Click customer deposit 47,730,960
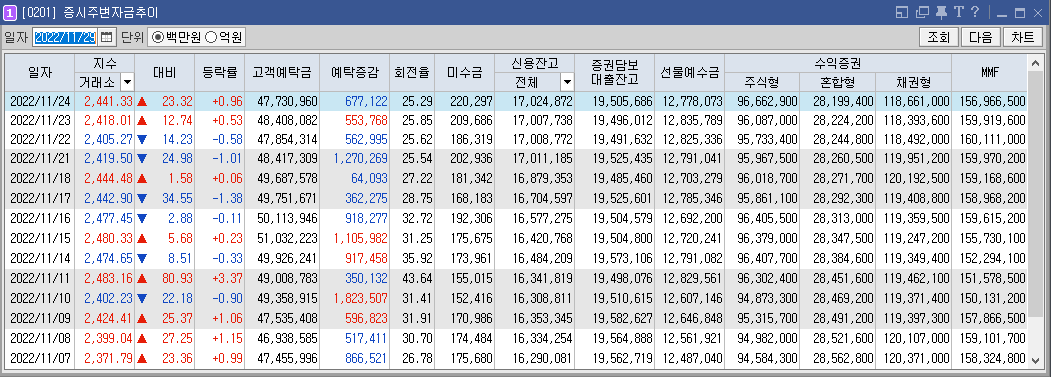This screenshot has height=377, width=1051. (287, 101)
